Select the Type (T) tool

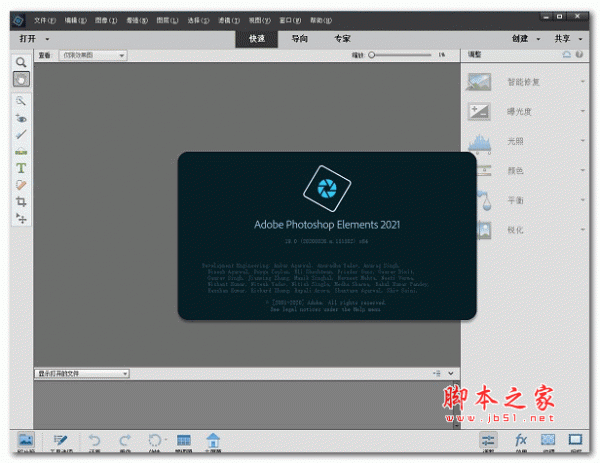(x=21, y=168)
